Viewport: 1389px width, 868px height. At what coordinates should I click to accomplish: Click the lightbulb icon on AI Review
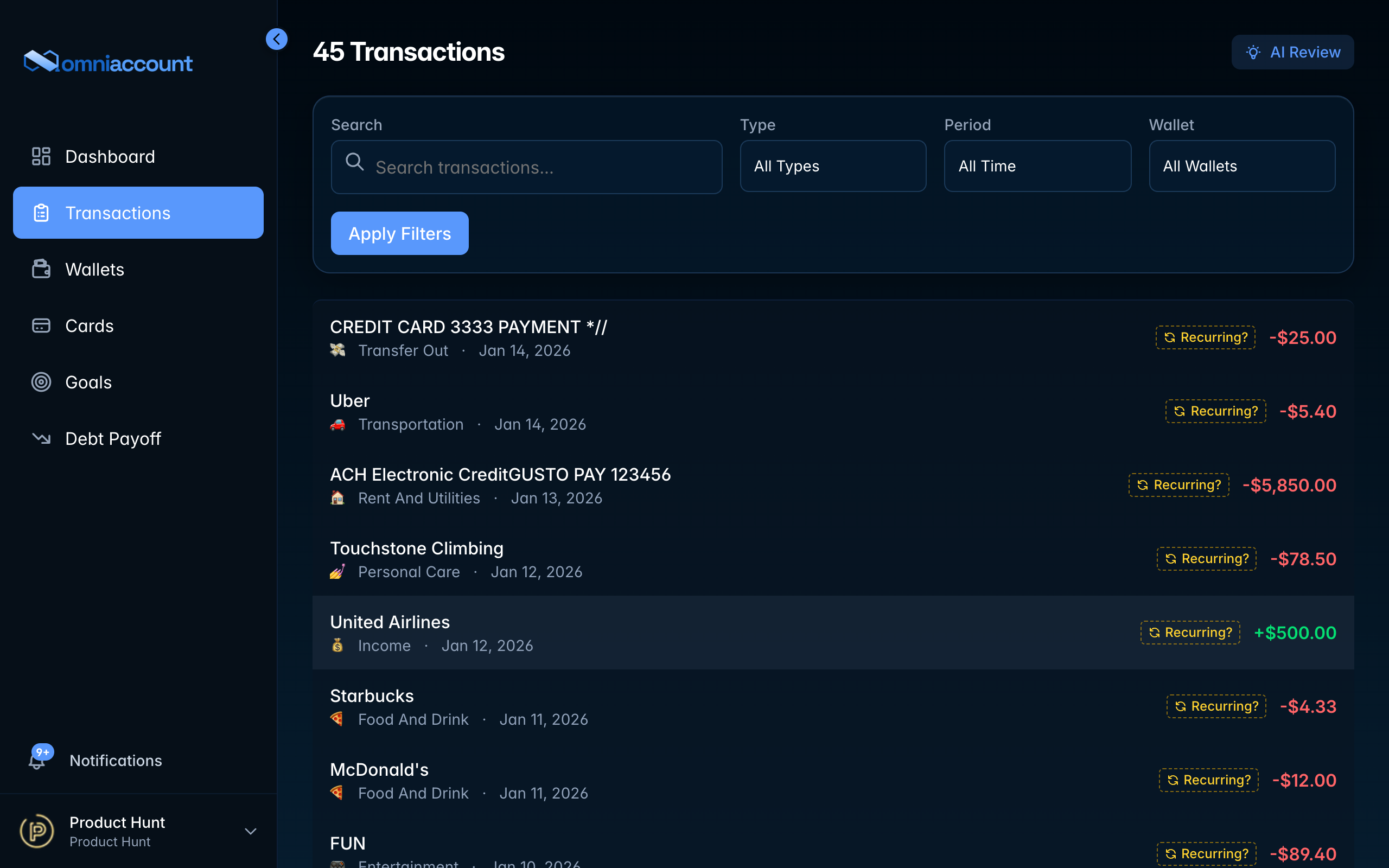(x=1253, y=52)
